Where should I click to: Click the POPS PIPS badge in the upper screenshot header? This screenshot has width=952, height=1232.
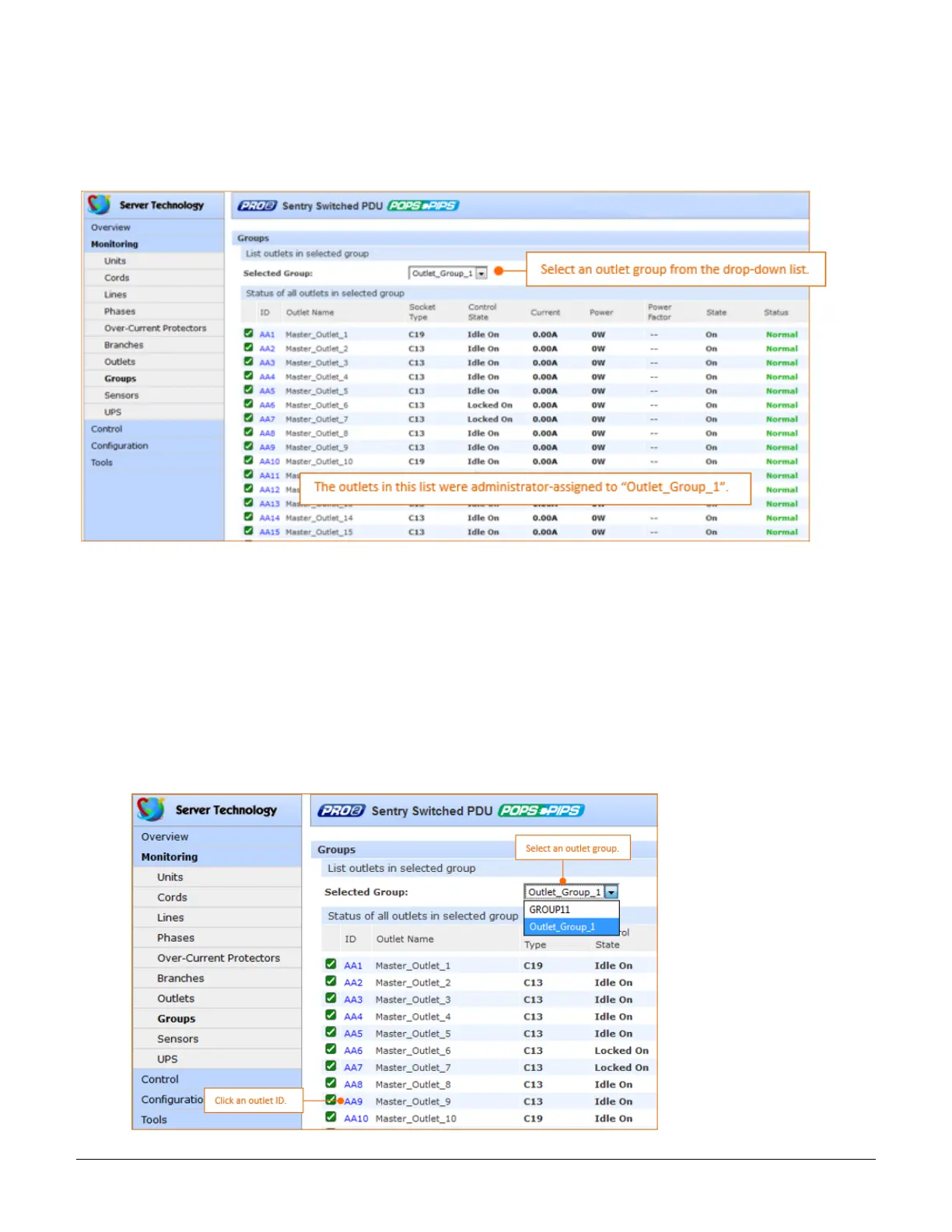pos(423,205)
